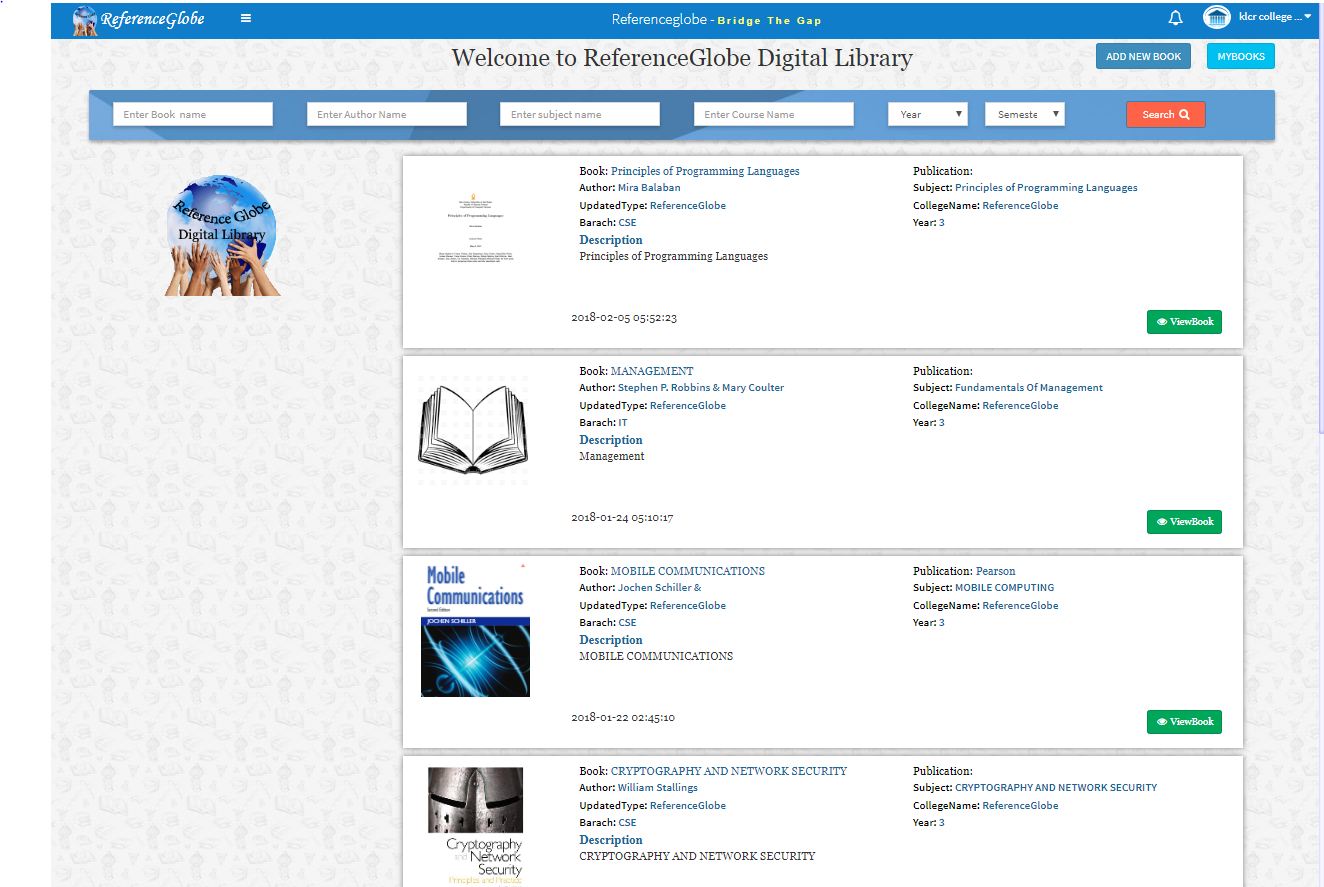Expand the klcr college account dropdown
Image resolution: width=1324 pixels, height=887 pixels.
click(1275, 17)
